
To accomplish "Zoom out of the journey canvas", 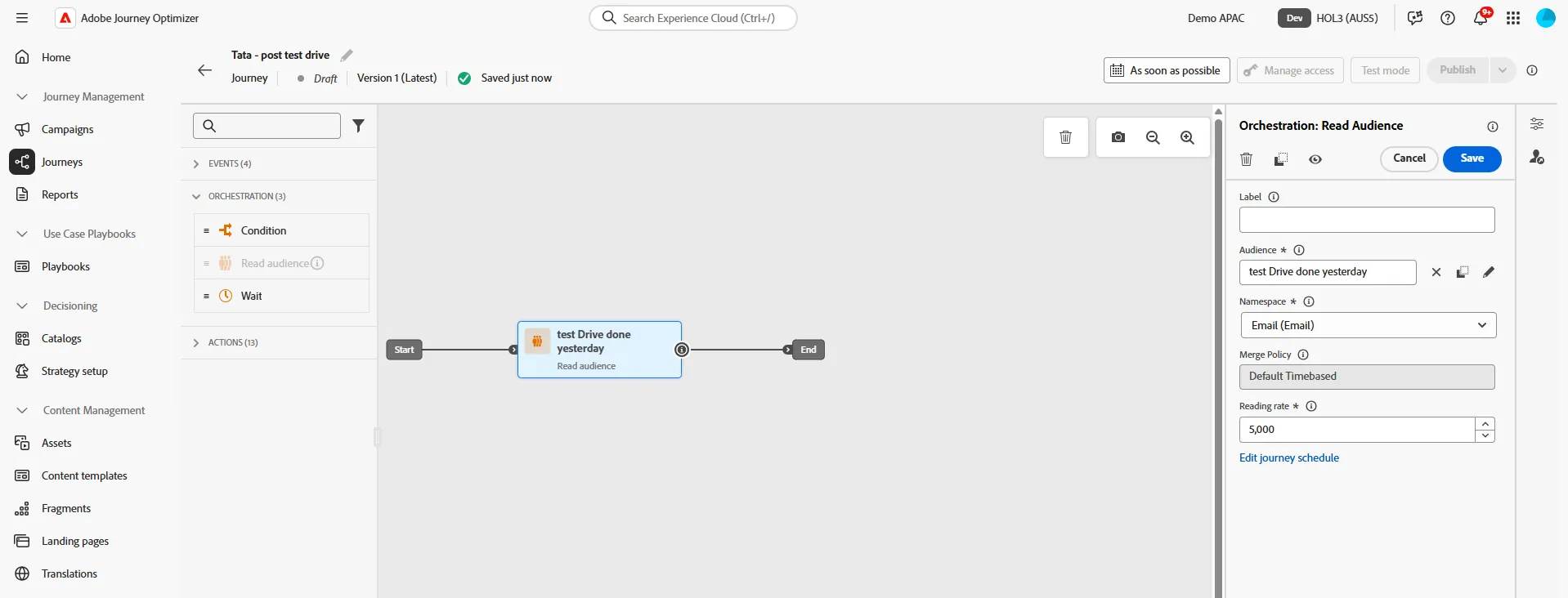I will (1153, 137).
